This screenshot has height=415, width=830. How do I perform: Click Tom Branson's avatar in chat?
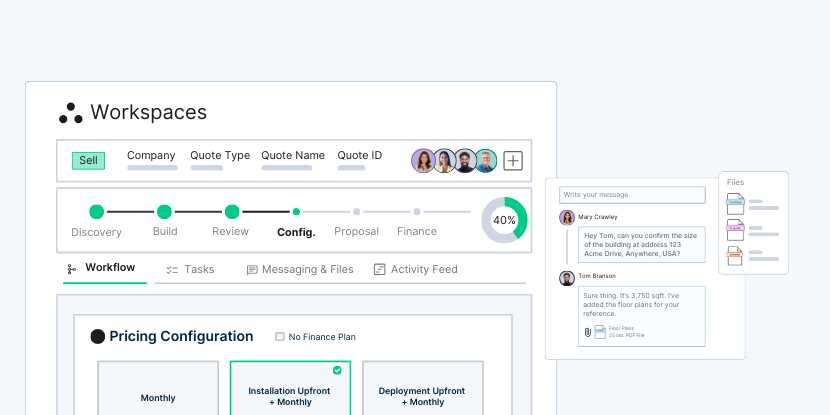point(567,277)
